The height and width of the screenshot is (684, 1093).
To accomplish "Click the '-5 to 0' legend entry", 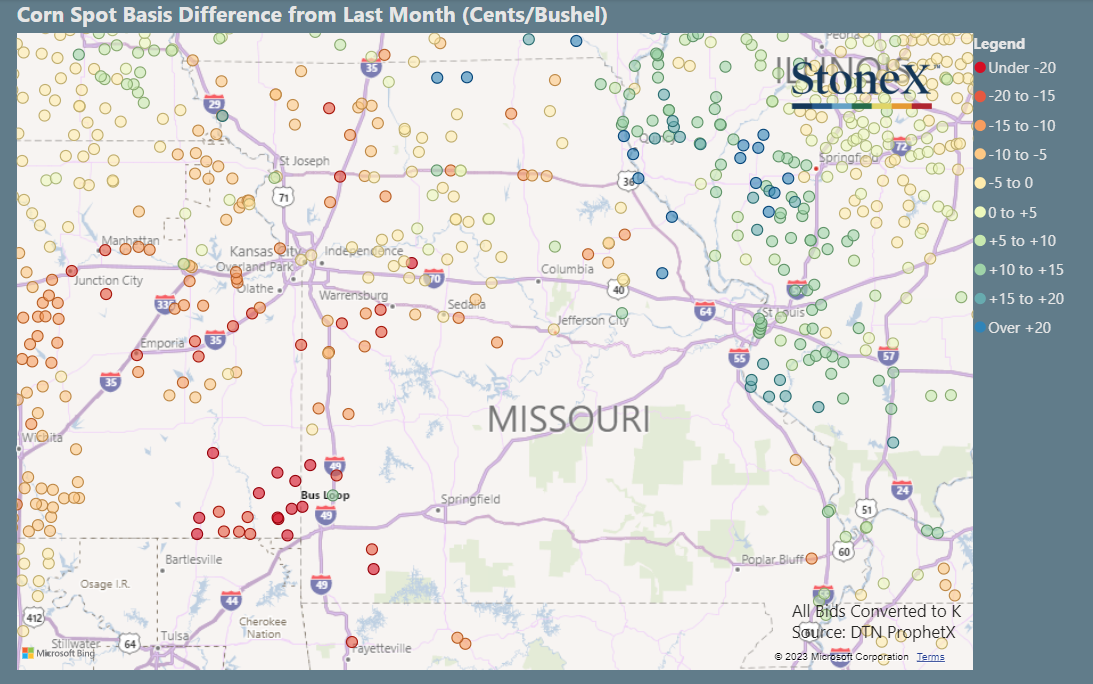I will tap(1004, 183).
